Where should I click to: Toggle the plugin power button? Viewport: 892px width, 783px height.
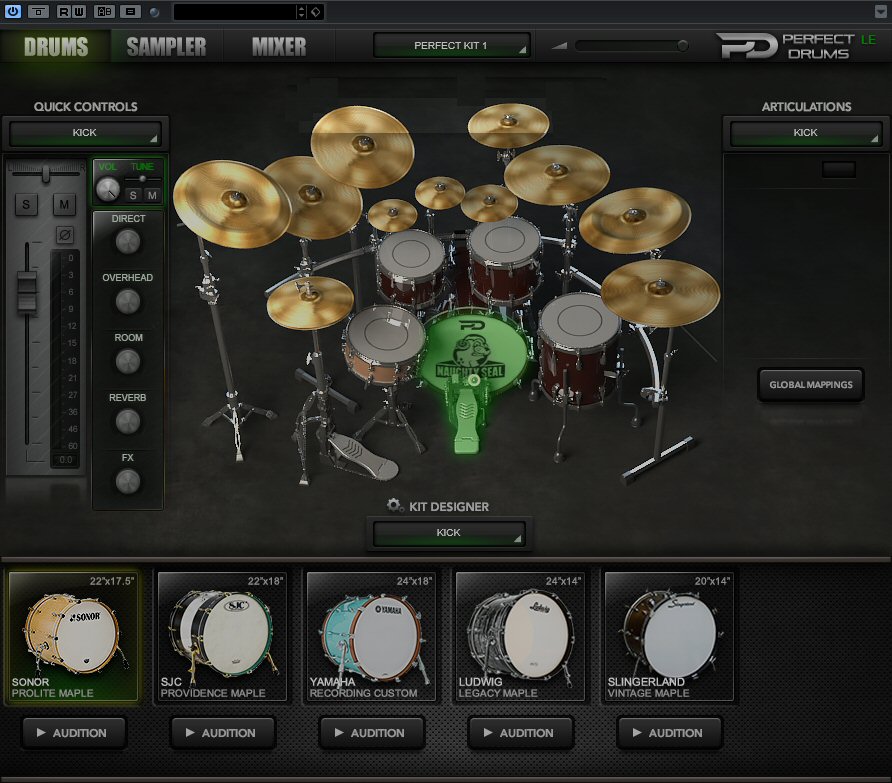[x=13, y=11]
